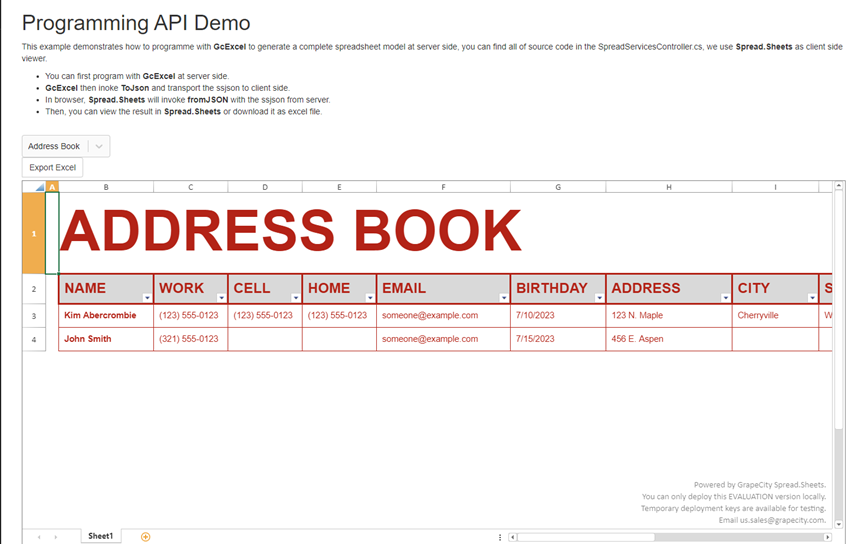Select Kim Abercrombie's home phone number
848x544 pixels.
pos(339,315)
